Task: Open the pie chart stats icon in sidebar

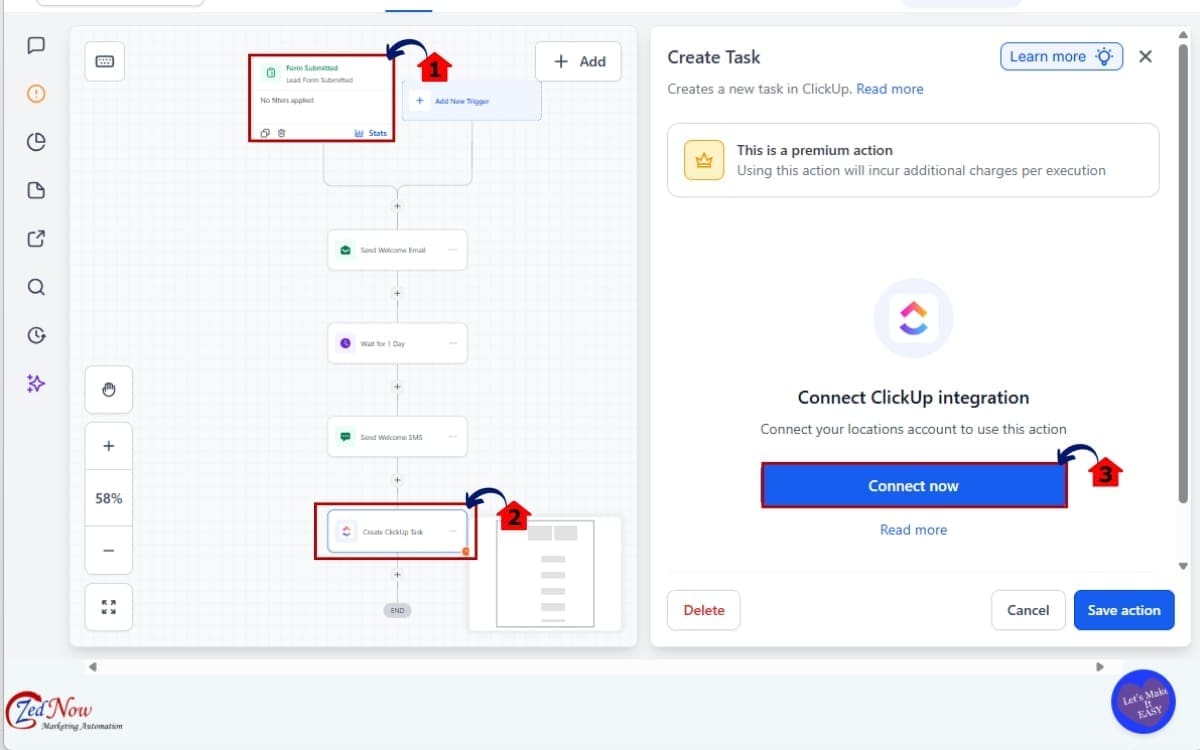Action: 36,142
